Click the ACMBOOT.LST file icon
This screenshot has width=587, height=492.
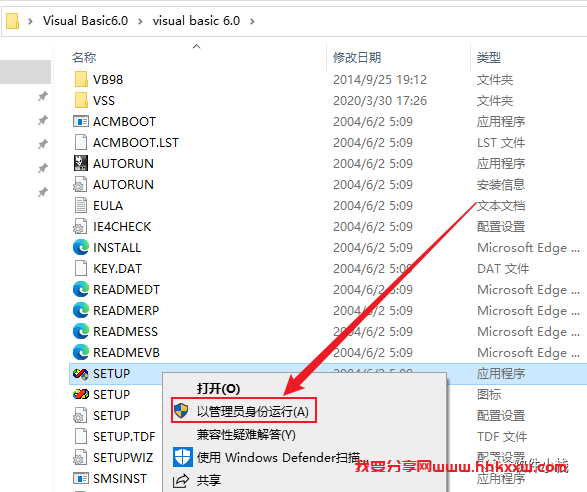point(81,142)
